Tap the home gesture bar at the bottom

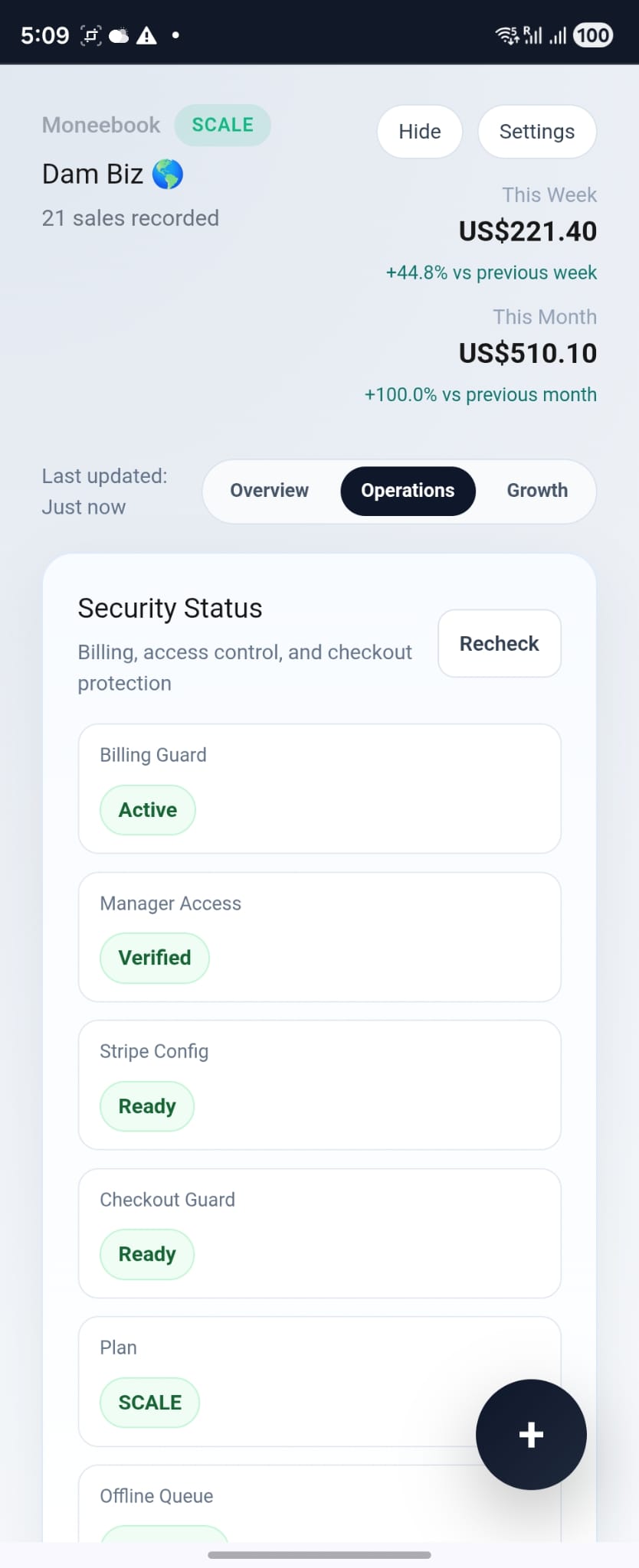coord(319,1553)
